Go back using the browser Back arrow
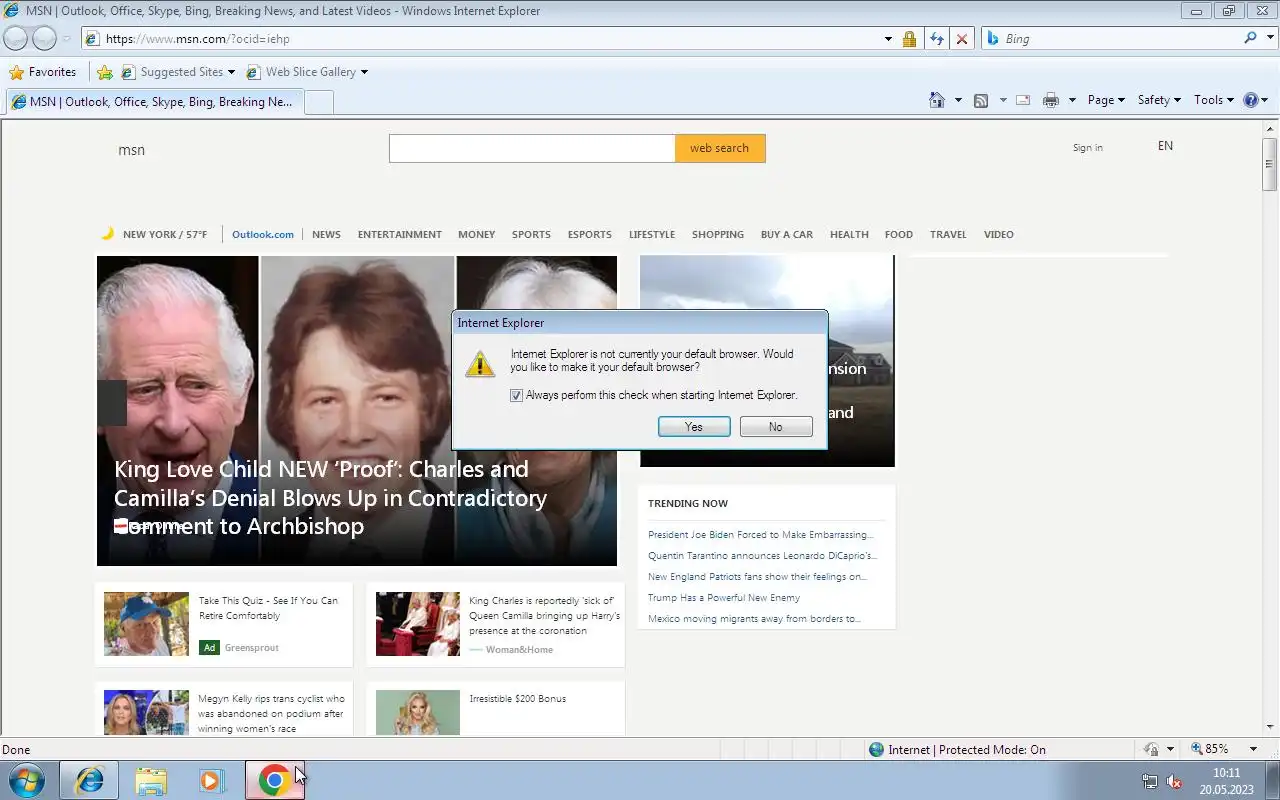The height and width of the screenshot is (800, 1280). [15, 38]
